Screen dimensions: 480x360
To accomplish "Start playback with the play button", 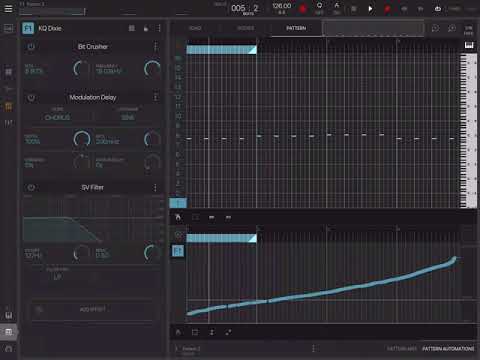I will pyautogui.click(x=370, y=9).
